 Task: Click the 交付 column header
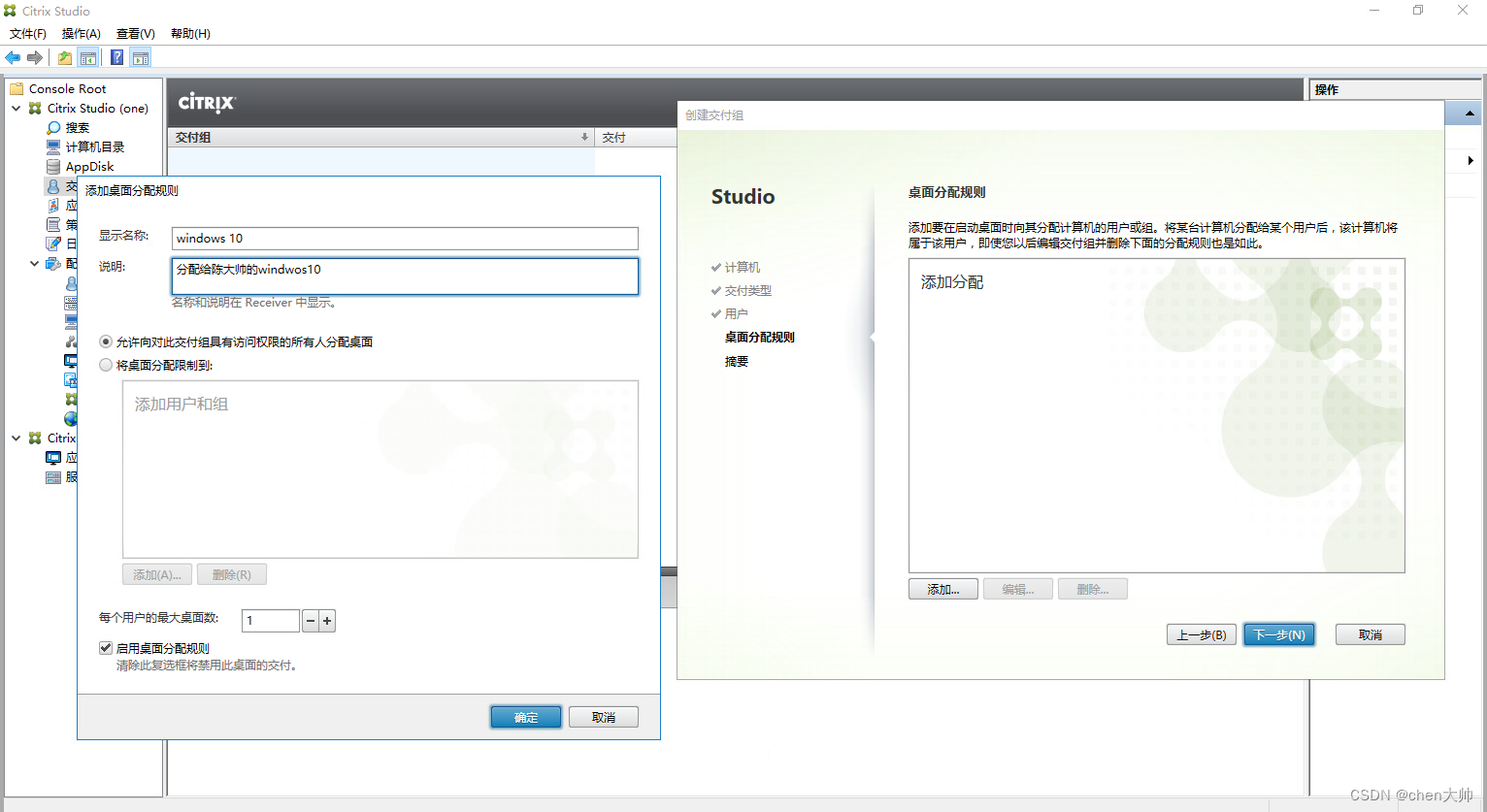coord(636,138)
